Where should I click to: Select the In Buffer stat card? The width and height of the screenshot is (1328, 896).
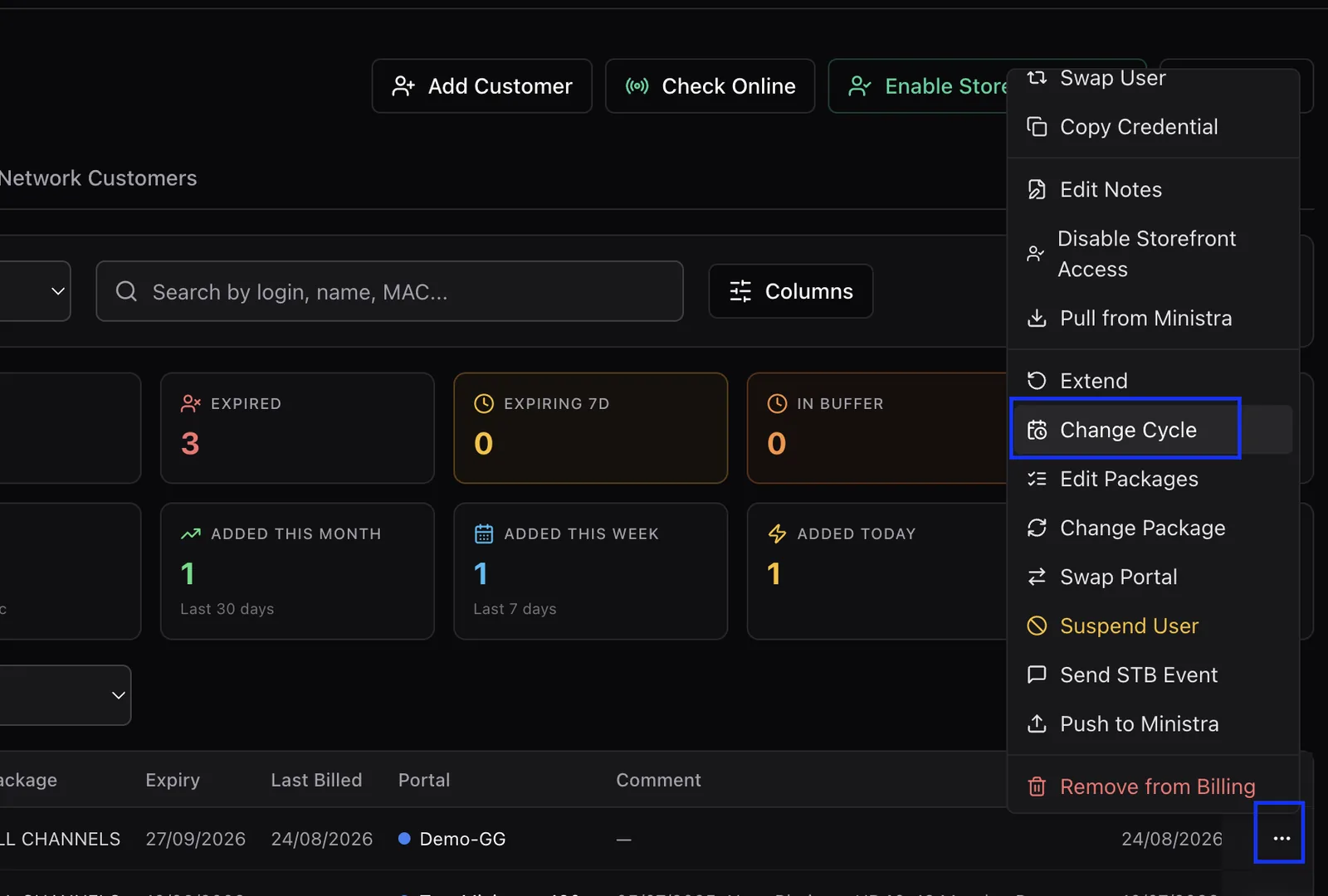pyautogui.click(x=876, y=428)
